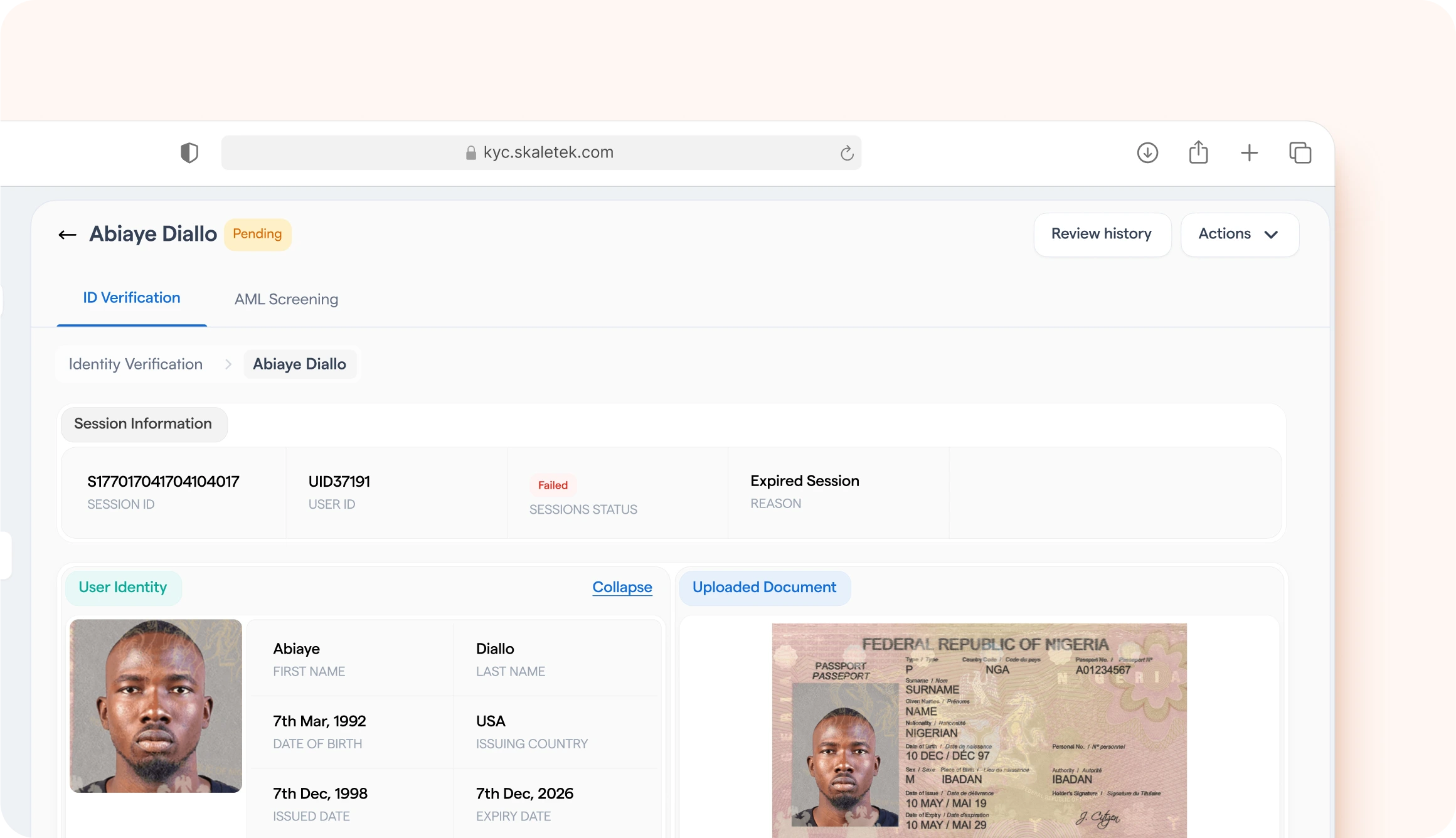The image size is (1456, 838).
Task: Click the breadcrumb chevron separator
Action: (x=228, y=364)
